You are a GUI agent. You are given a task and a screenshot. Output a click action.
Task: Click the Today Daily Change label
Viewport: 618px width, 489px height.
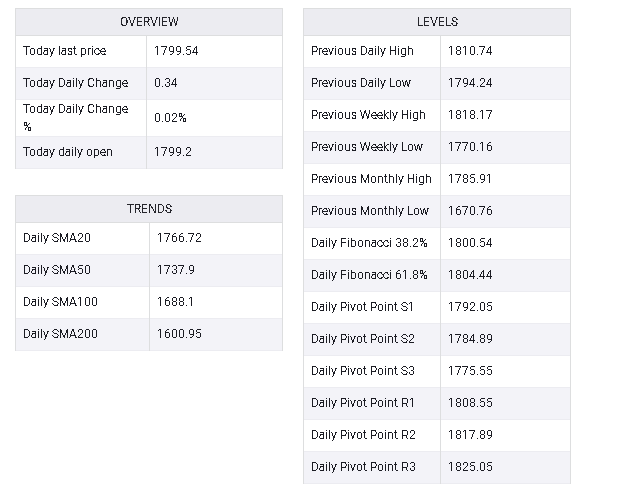75,83
